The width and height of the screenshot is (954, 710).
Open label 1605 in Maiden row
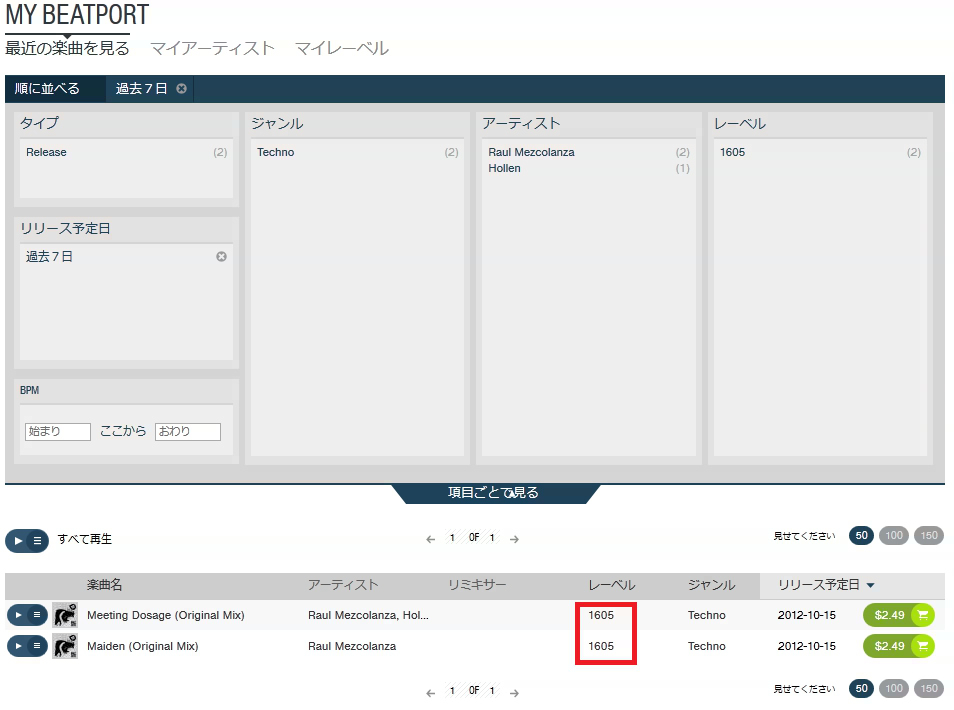(601, 646)
